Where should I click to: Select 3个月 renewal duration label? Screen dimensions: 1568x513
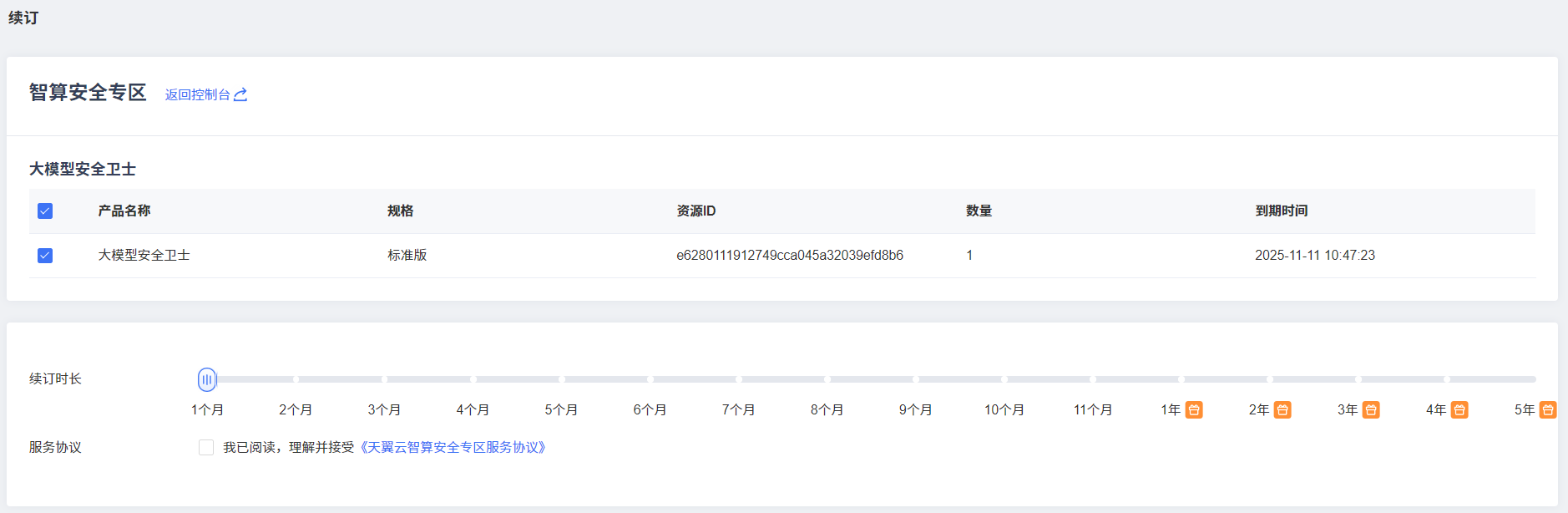tap(384, 409)
